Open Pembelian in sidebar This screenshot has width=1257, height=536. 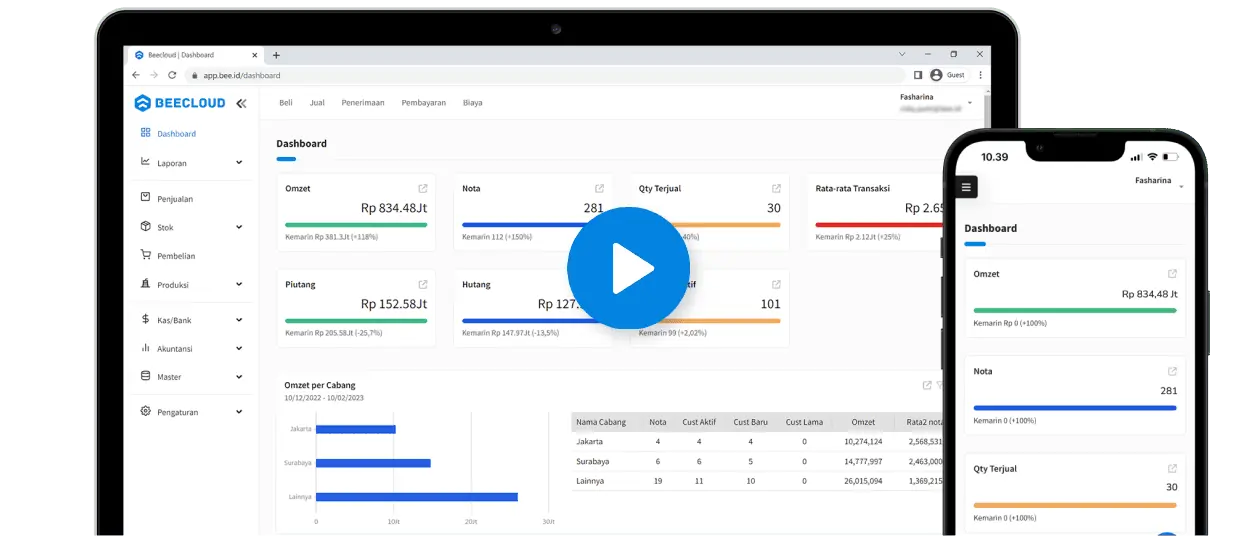point(176,256)
